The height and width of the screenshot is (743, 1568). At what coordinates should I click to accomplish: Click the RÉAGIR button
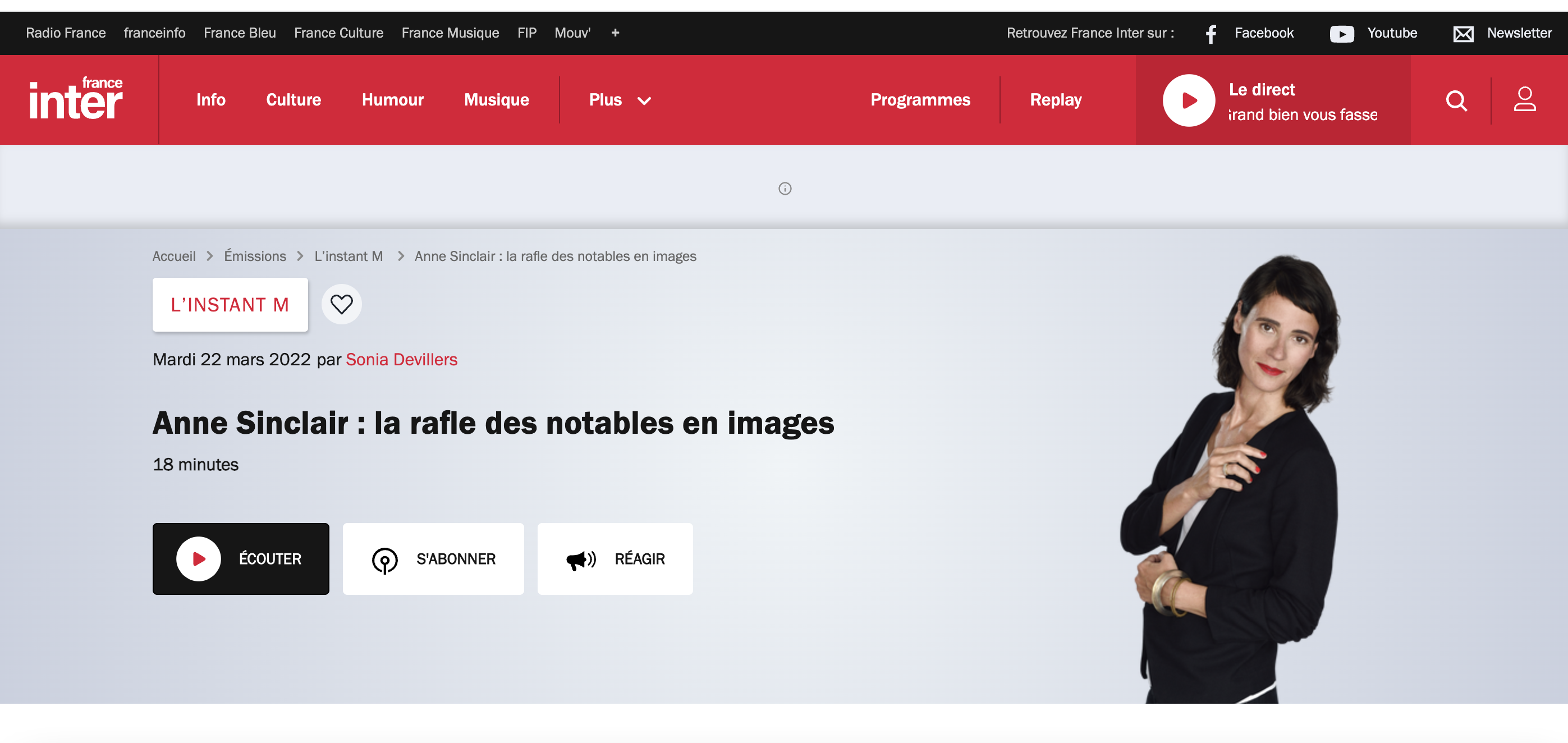pos(615,558)
